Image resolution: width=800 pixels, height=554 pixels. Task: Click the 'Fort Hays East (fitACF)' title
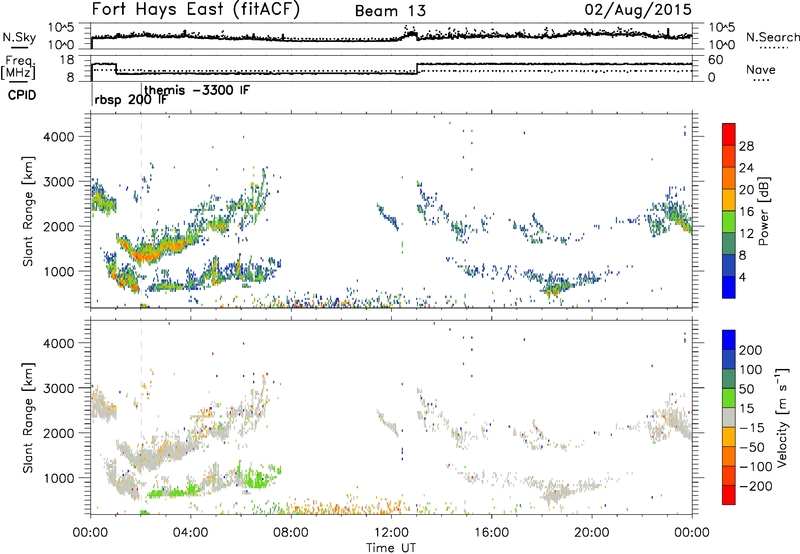click(196, 9)
